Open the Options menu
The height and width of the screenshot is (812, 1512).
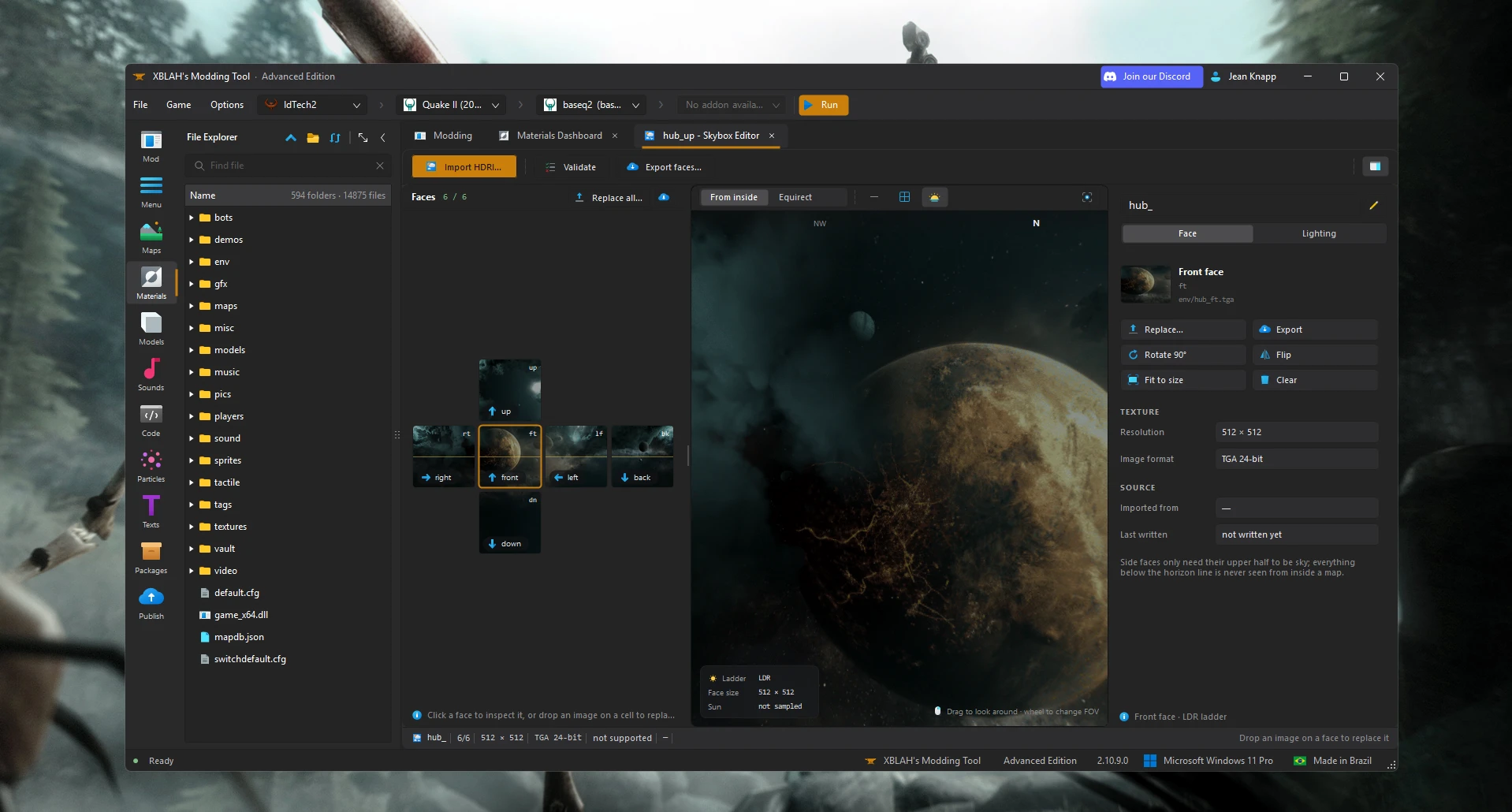(227, 105)
